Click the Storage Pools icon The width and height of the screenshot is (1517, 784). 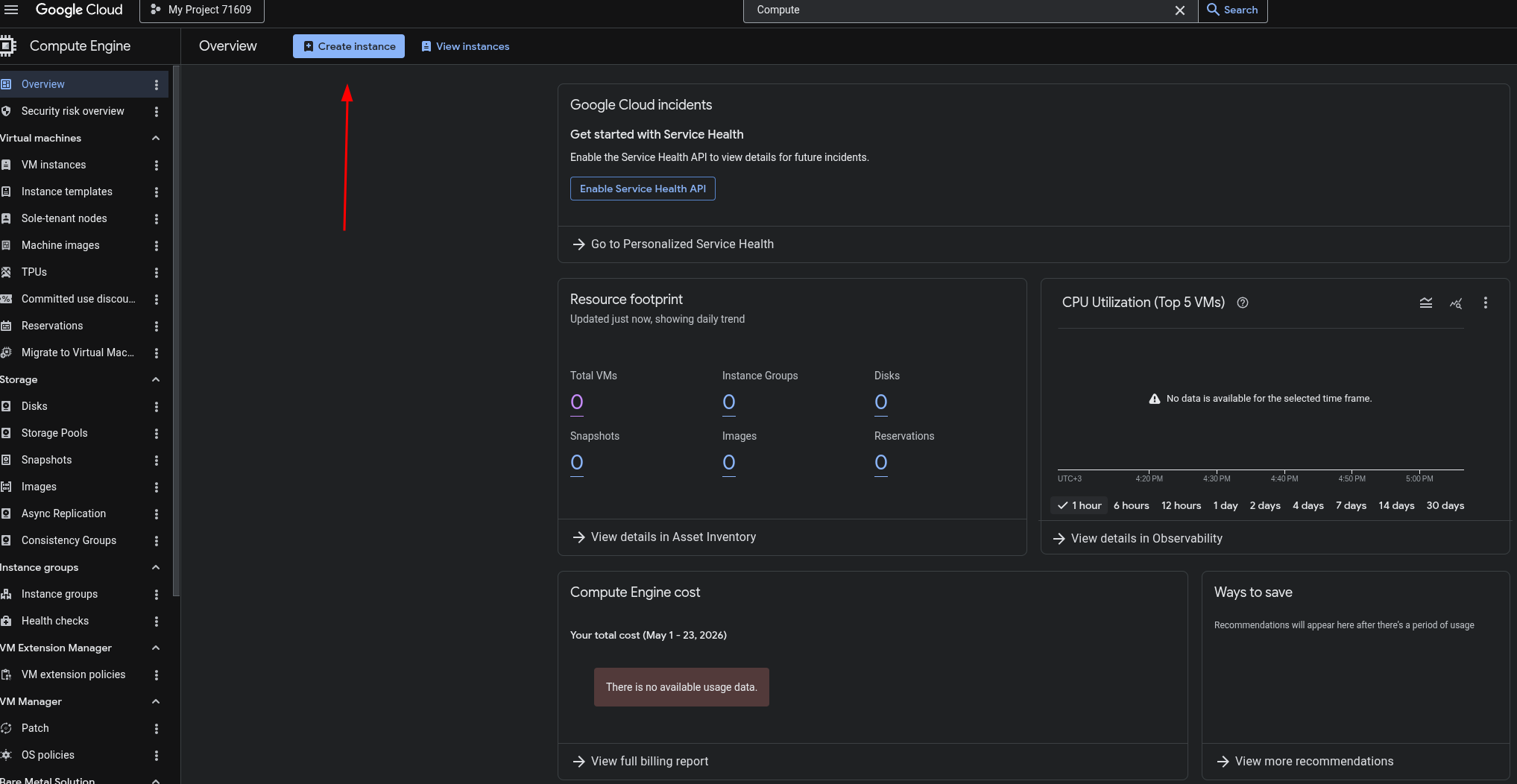[6, 433]
